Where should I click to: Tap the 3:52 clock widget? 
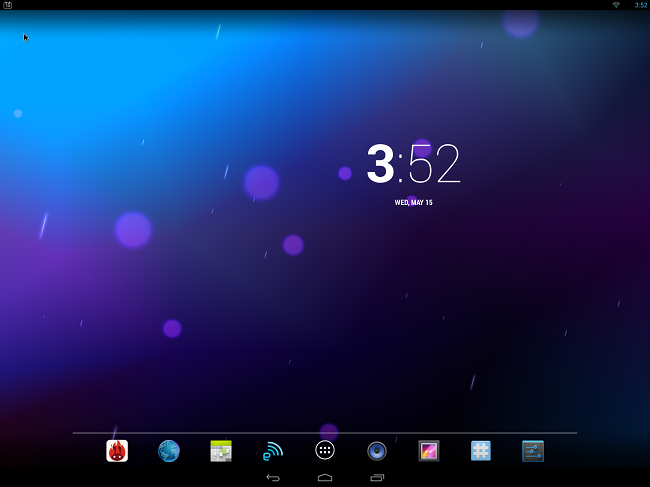coord(413,165)
